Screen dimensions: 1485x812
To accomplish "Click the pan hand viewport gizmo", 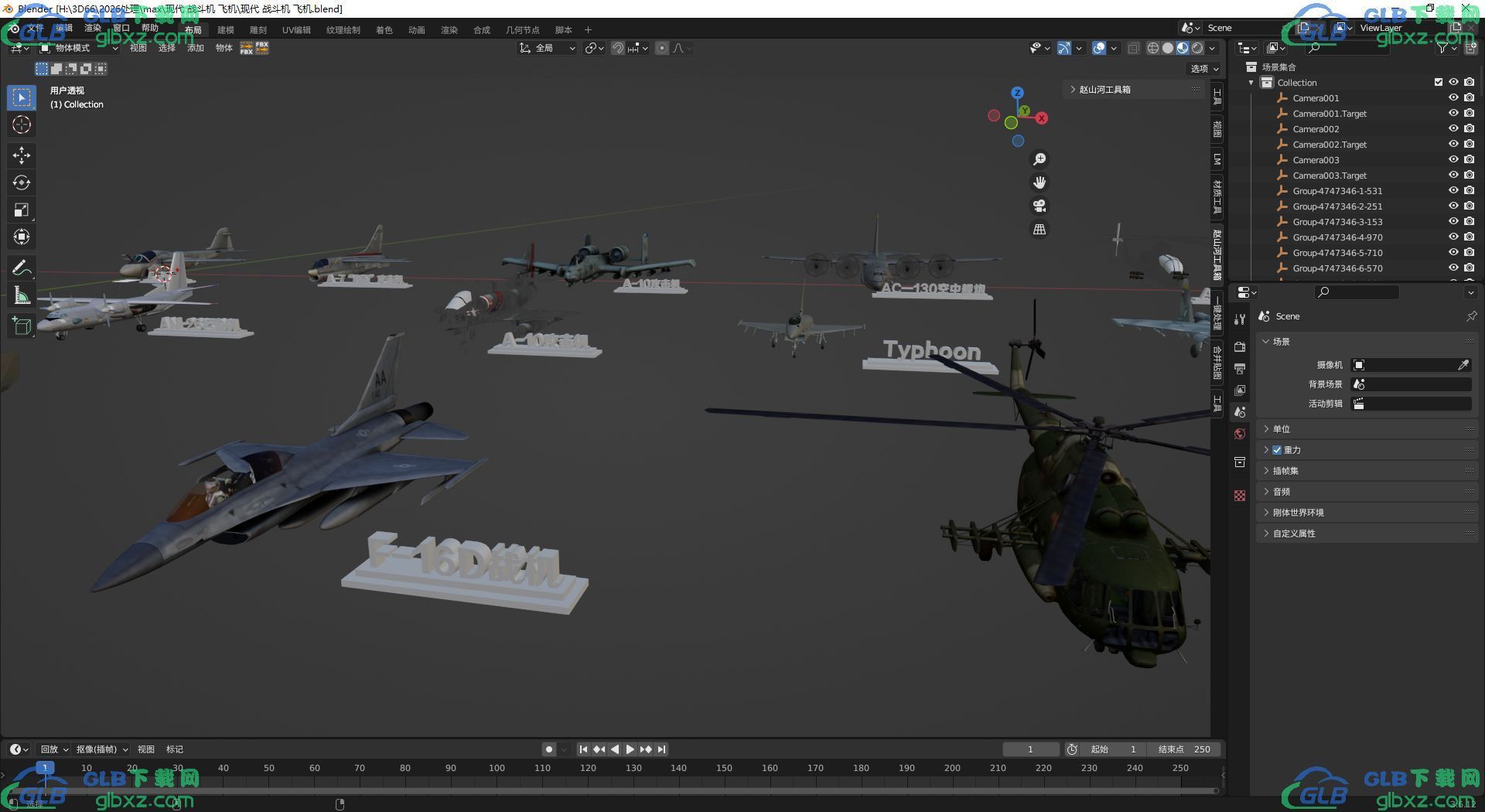I will (x=1039, y=183).
